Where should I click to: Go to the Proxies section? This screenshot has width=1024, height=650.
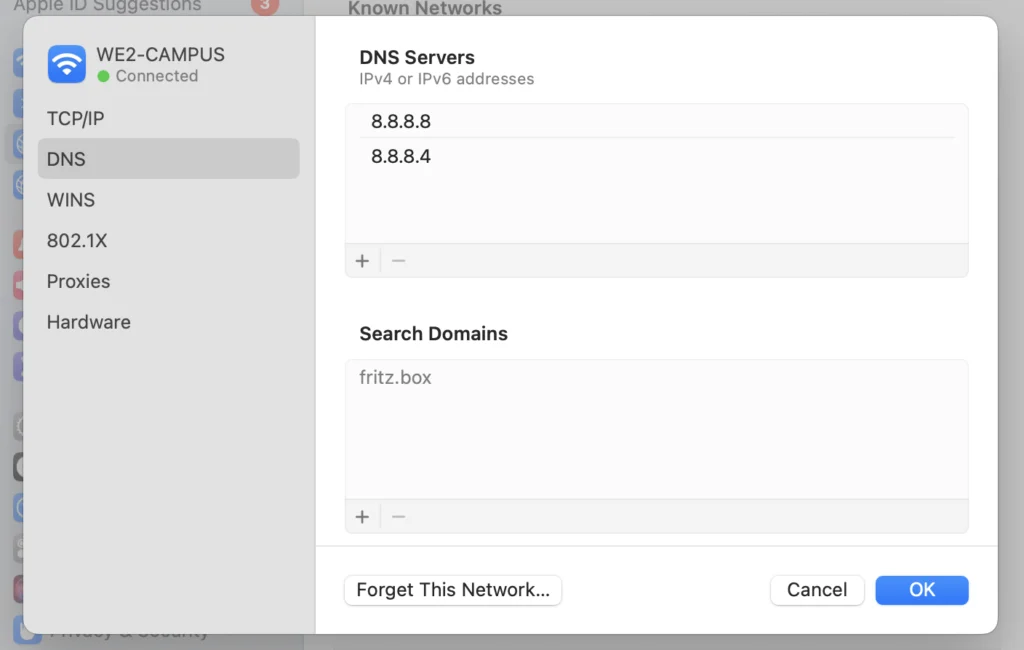(168, 282)
